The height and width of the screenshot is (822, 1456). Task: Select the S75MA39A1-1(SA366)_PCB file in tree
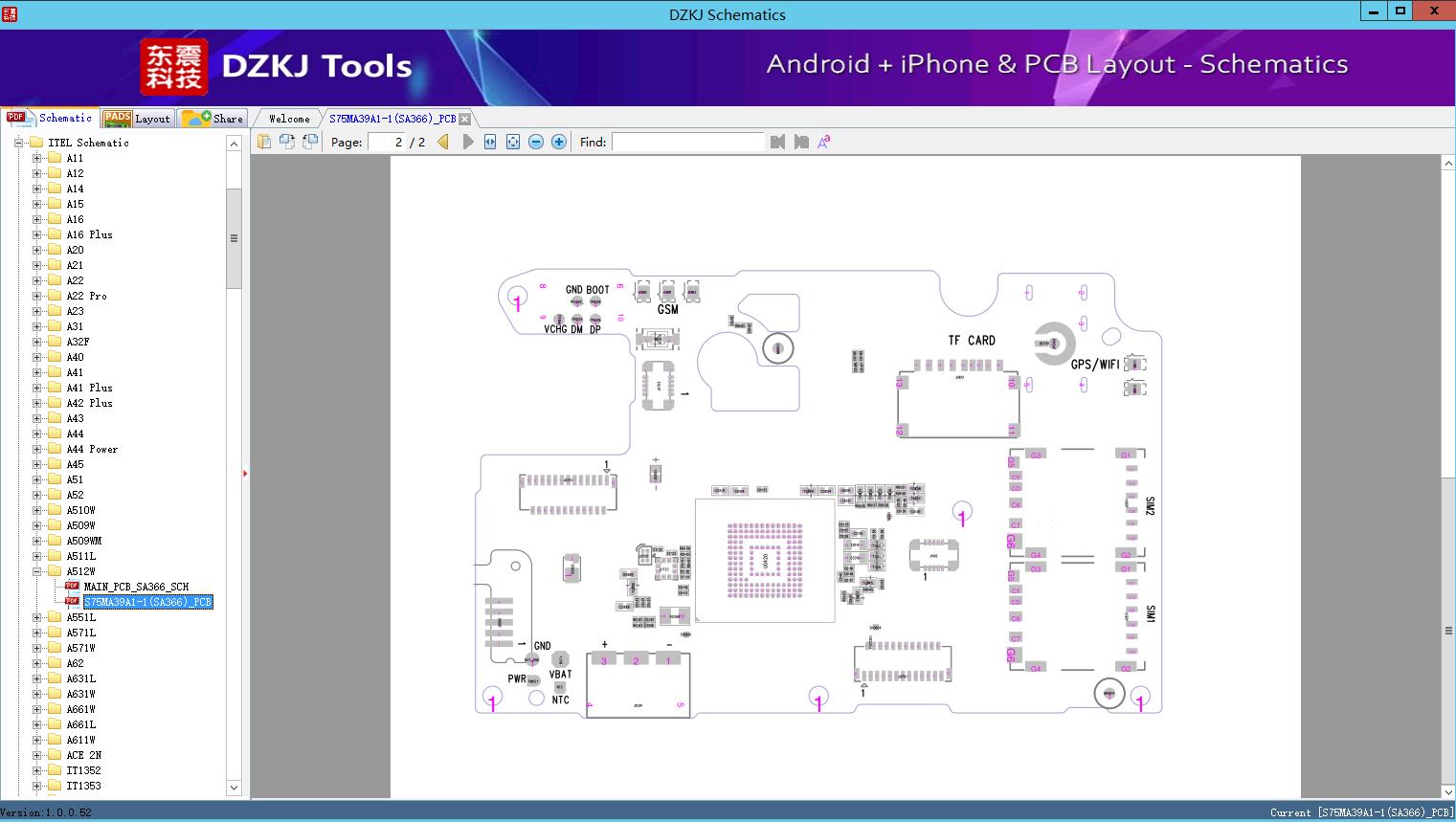tap(147, 602)
